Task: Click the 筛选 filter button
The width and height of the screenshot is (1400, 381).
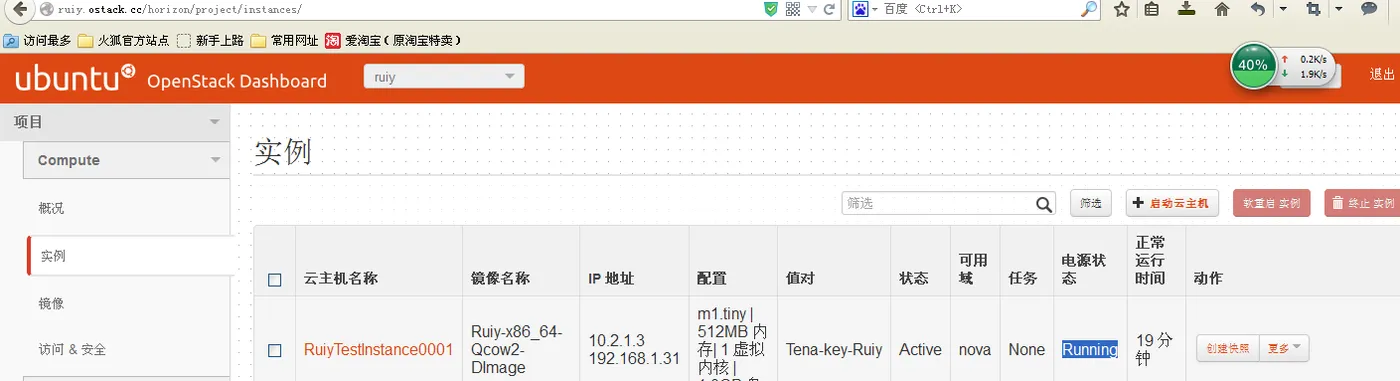Action: point(1091,203)
